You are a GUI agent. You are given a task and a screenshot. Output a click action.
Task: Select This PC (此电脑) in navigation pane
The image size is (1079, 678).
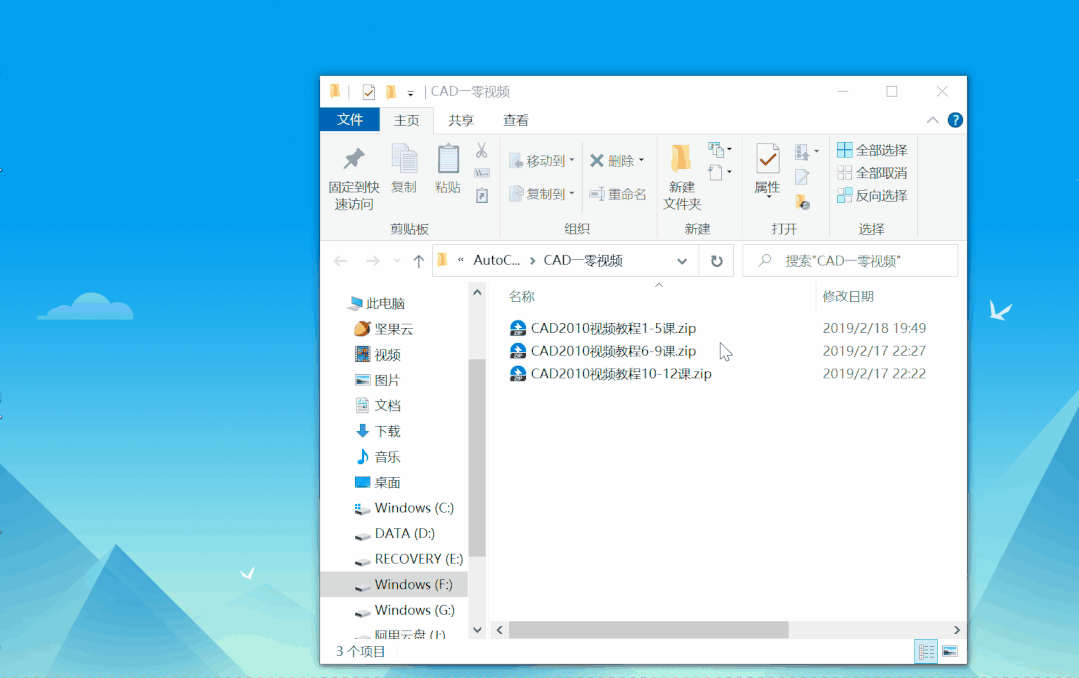(x=377, y=304)
